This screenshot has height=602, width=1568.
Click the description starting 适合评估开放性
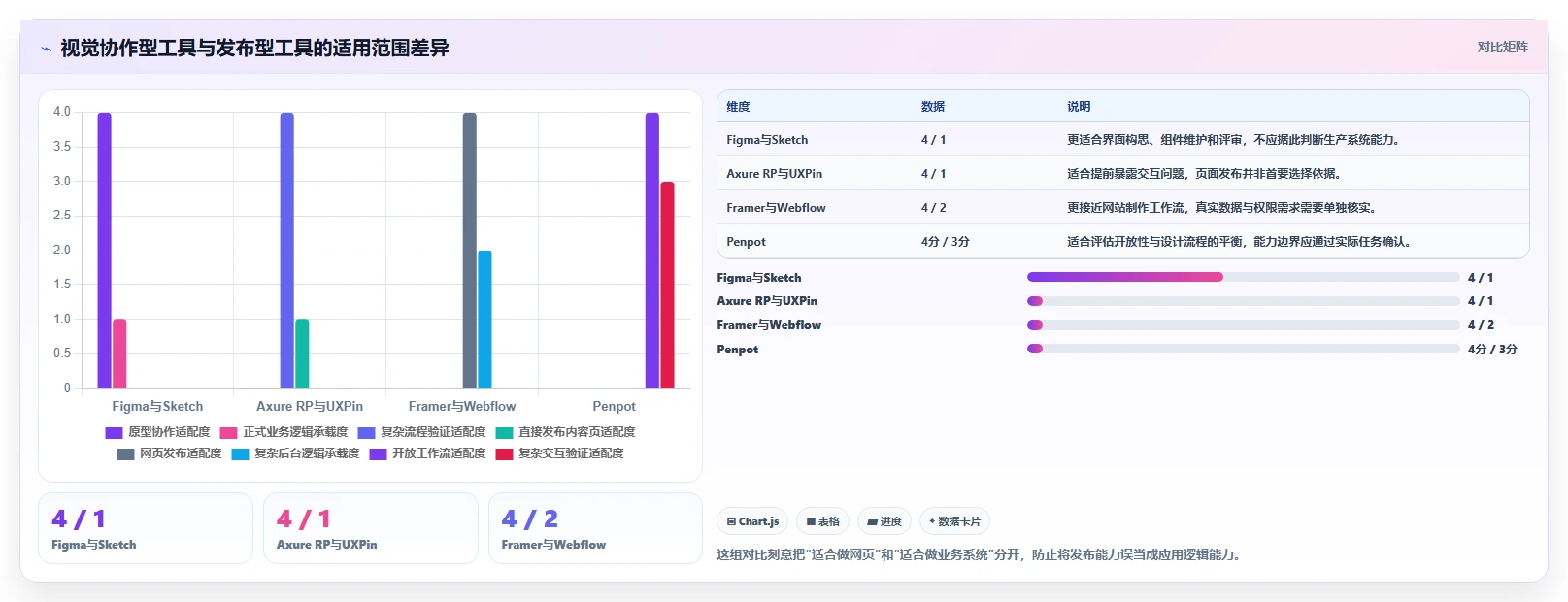tap(1241, 242)
